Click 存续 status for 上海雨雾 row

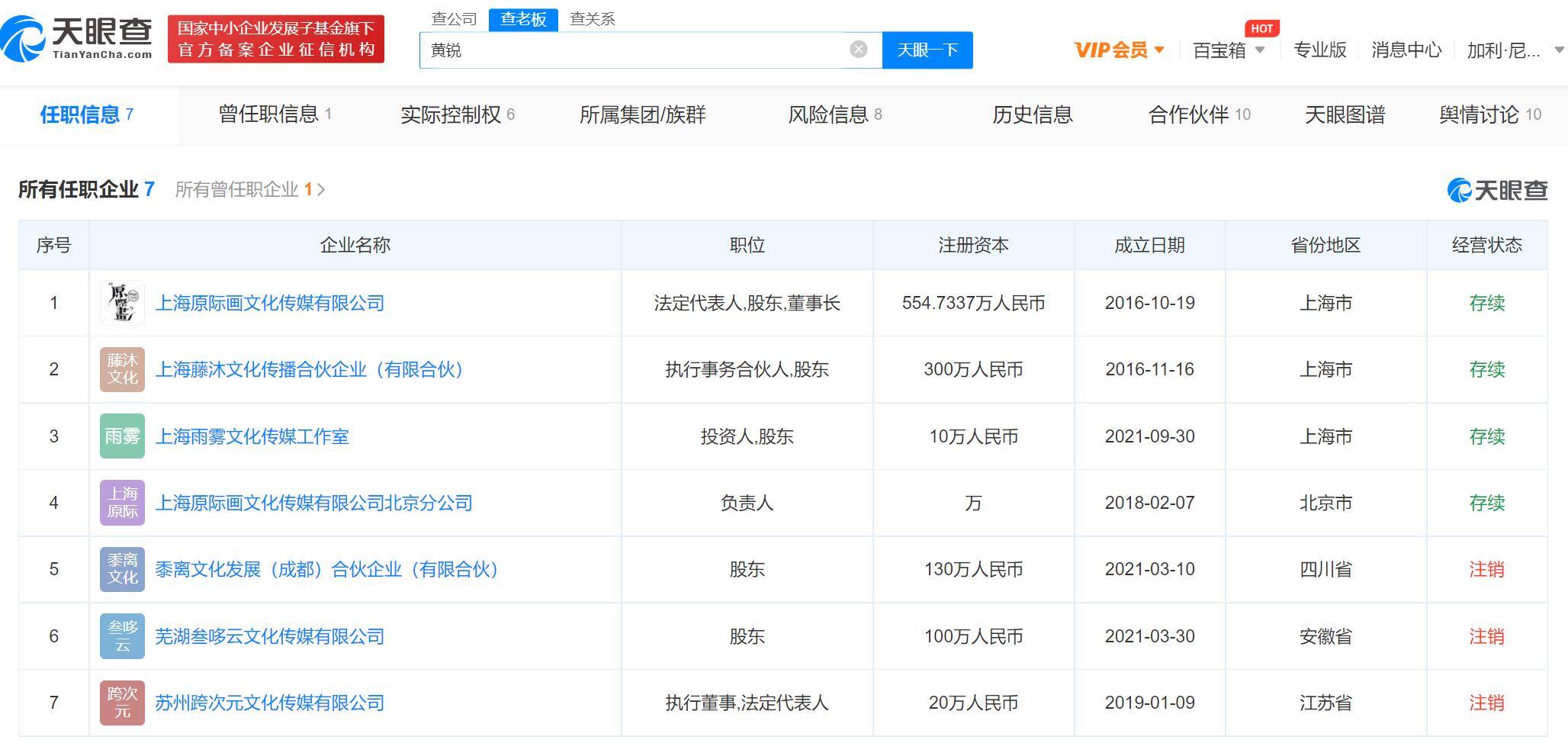coord(1486,436)
